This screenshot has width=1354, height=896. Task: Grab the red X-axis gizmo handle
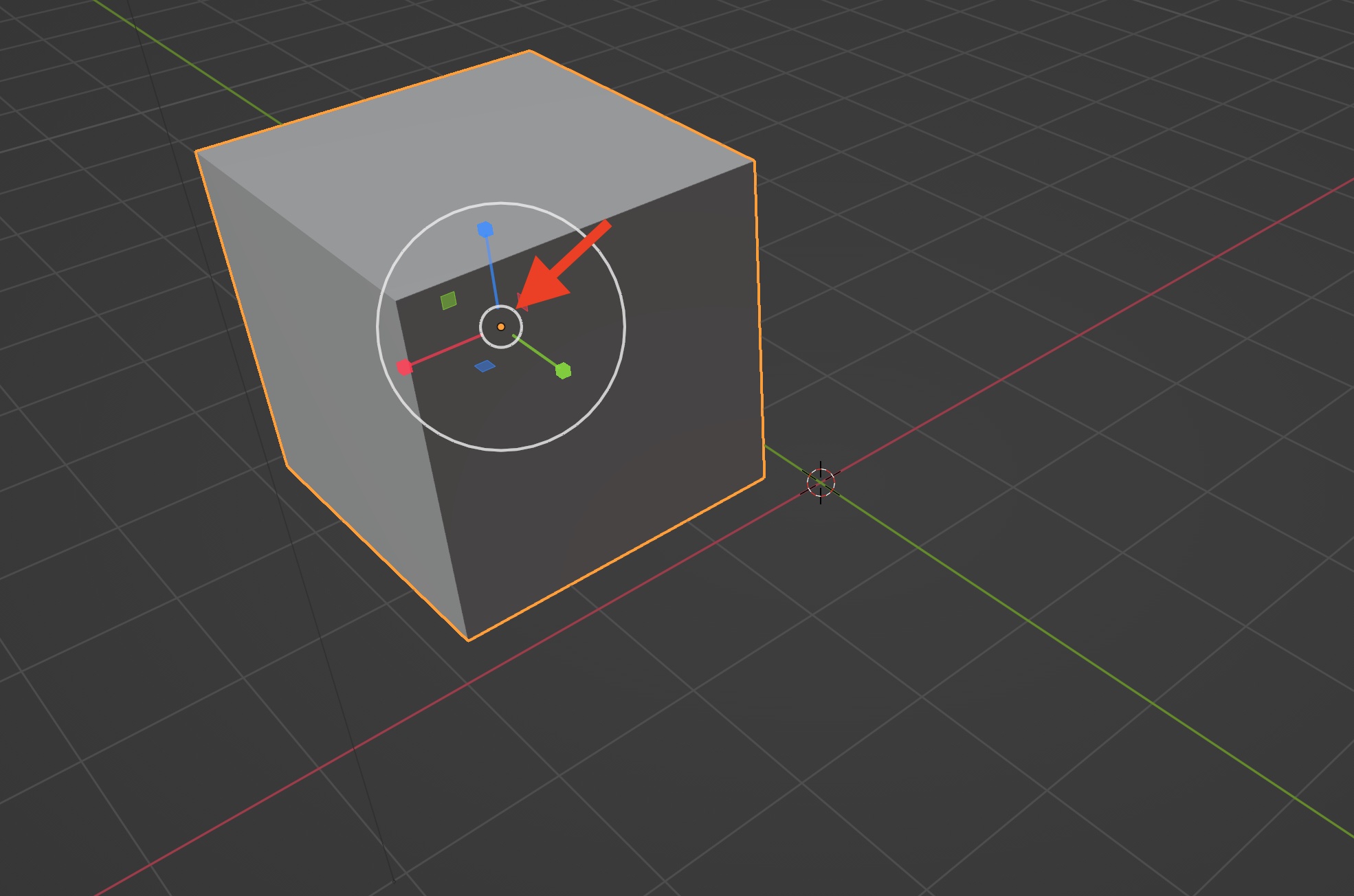pyautogui.click(x=405, y=368)
